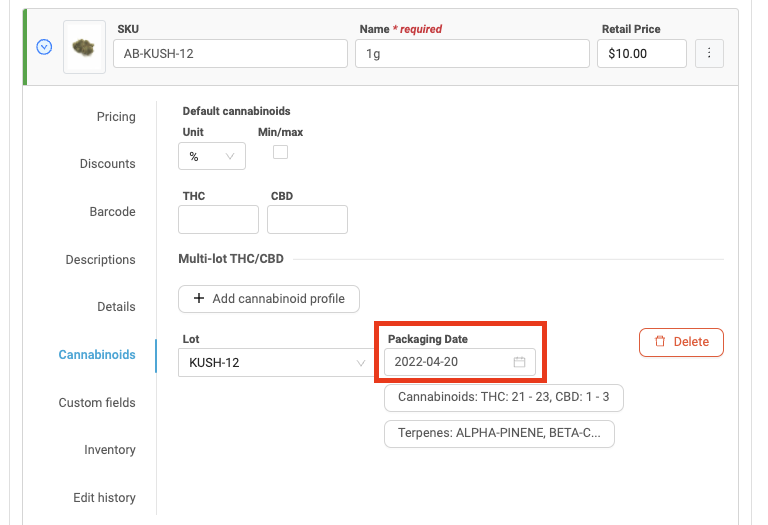
Task: Click into the THC input field
Action: (218, 220)
